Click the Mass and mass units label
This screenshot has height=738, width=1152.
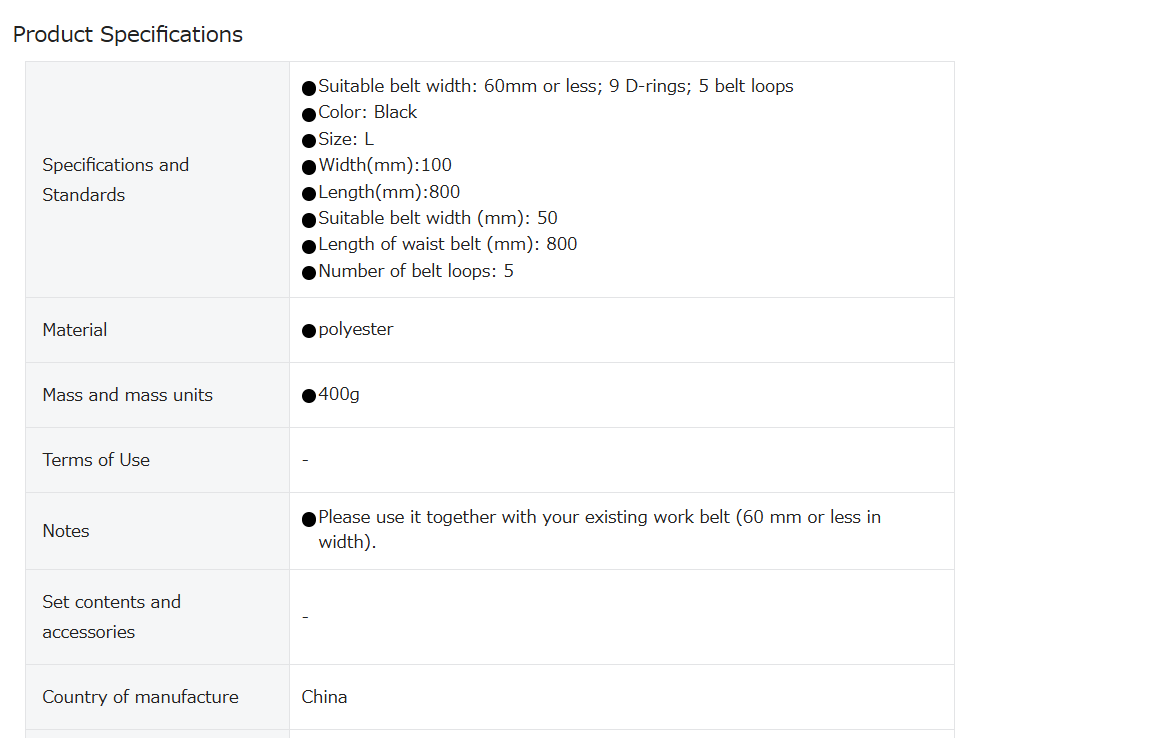pyautogui.click(x=128, y=395)
